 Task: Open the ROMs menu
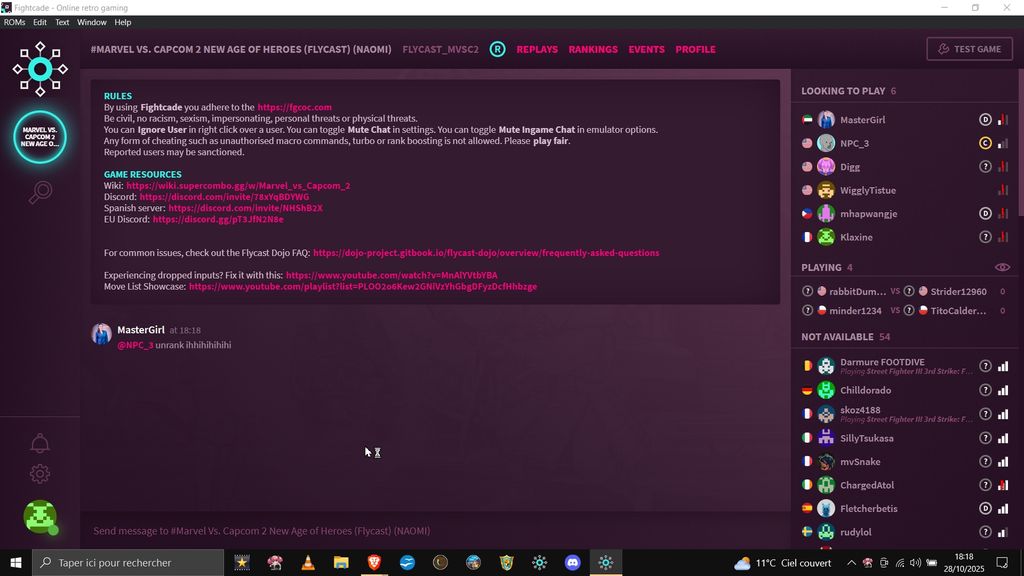click(14, 22)
